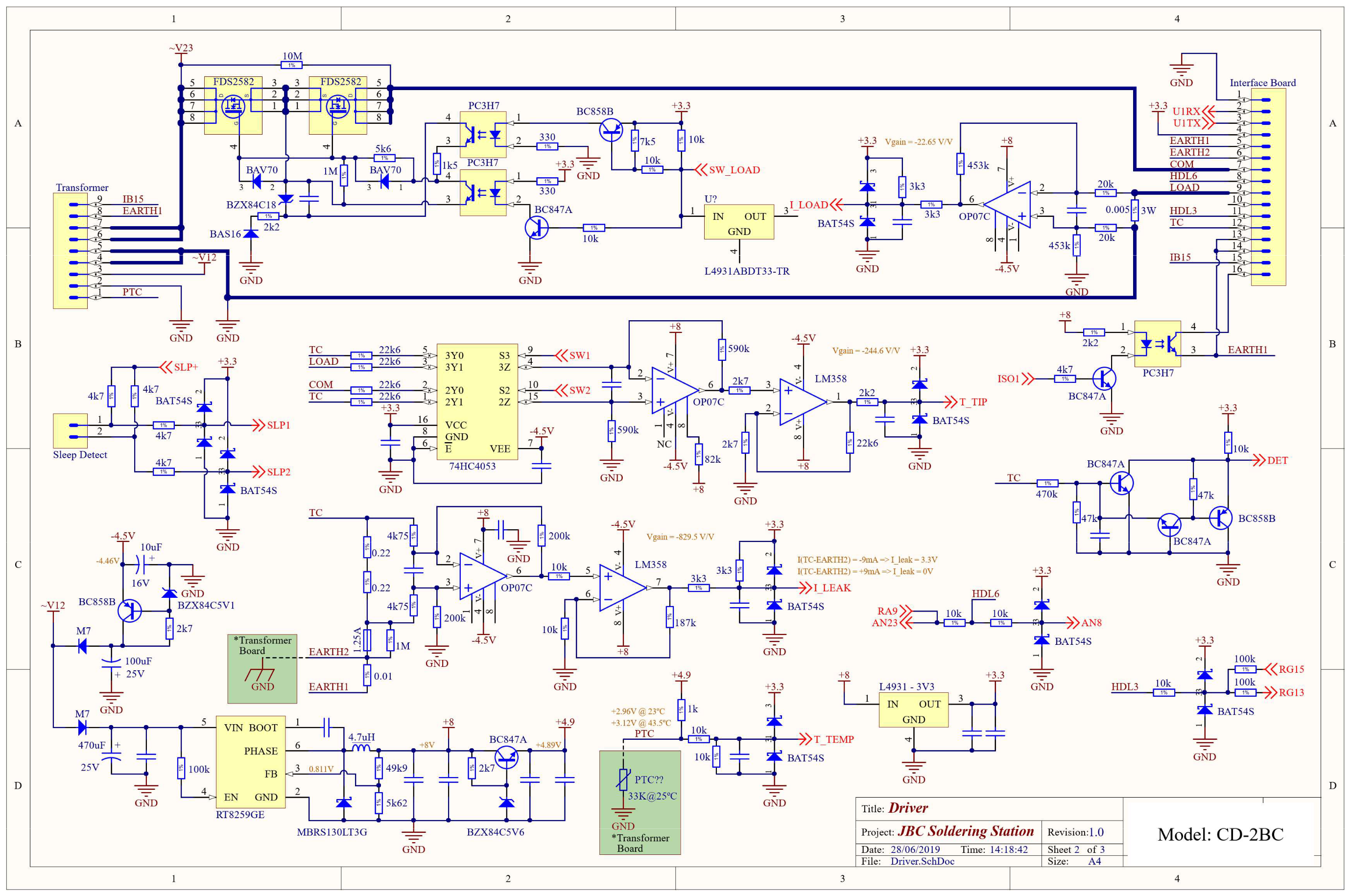Viewport: 1351px width, 896px height.
Task: Select the LM358 op-amp driving I_LEAK
Action: pos(623,588)
